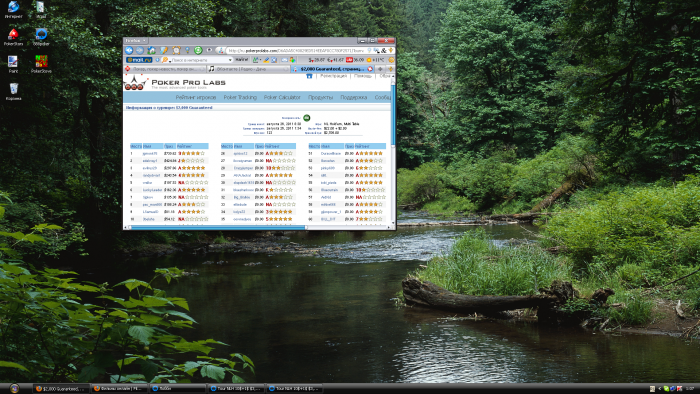The height and width of the screenshot is (394, 700).
Task: Open a new tab with plus button
Action: [380, 69]
